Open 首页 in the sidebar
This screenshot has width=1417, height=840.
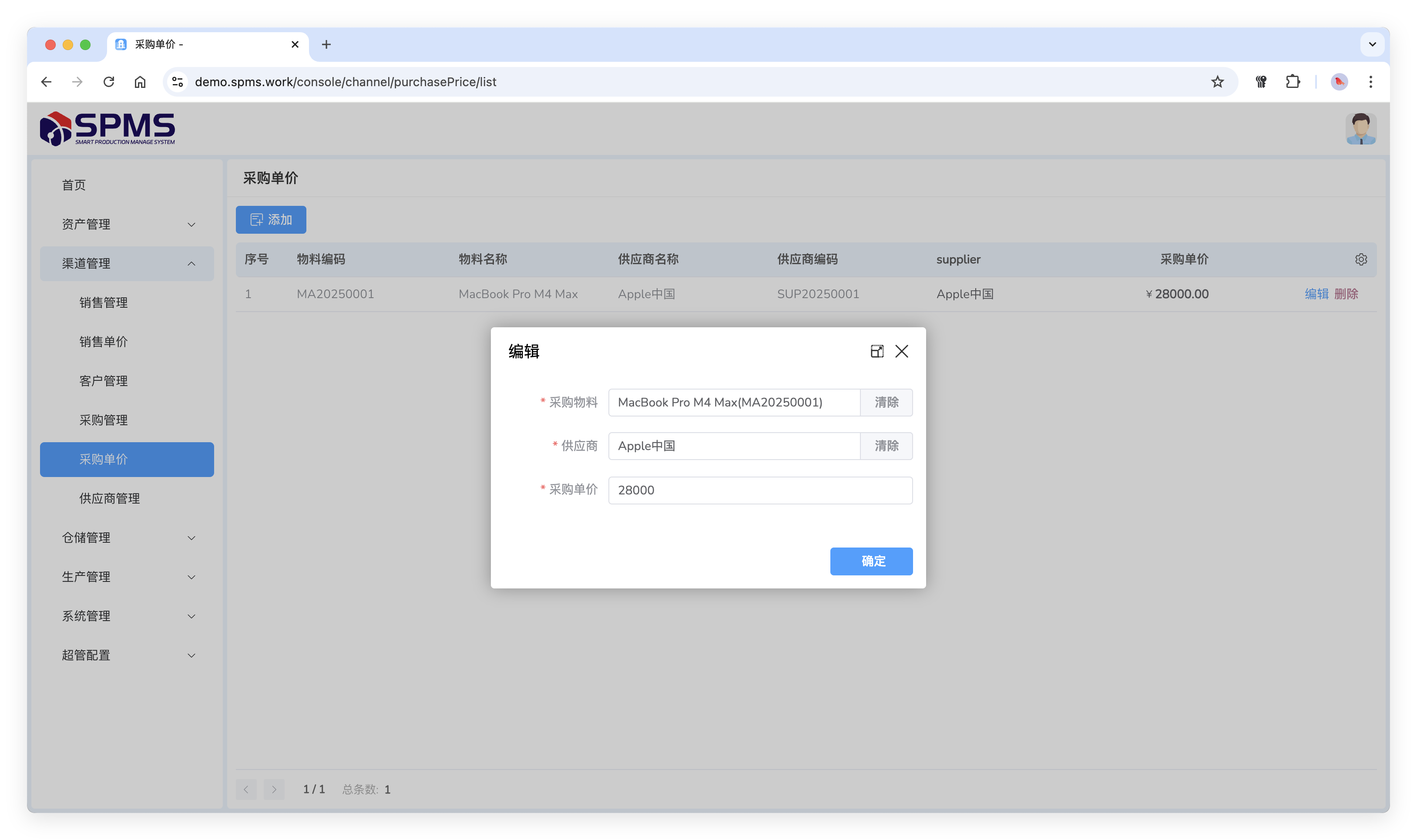click(127, 185)
